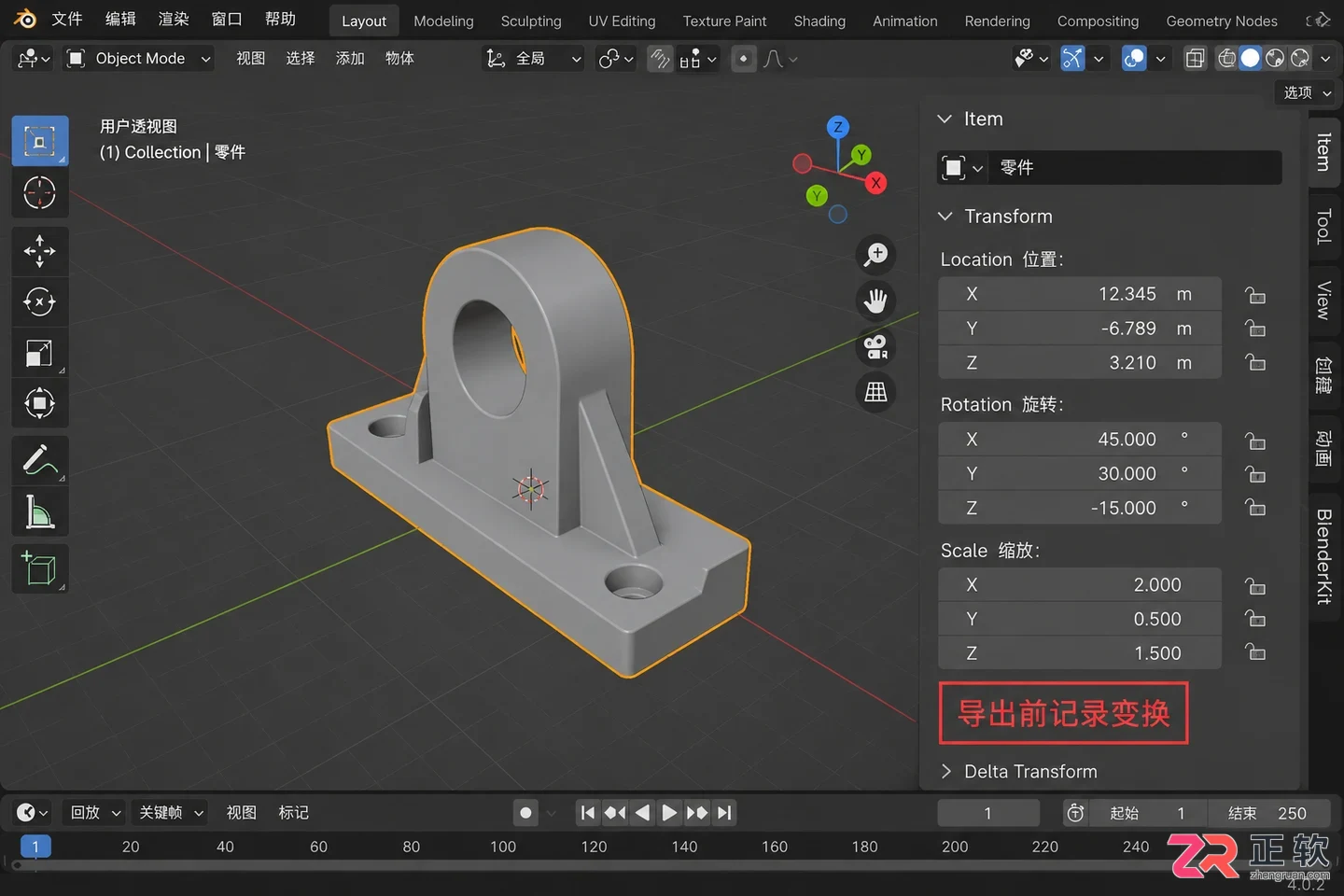Select the Move tool
Screen dimensions: 1344x896
[39, 250]
